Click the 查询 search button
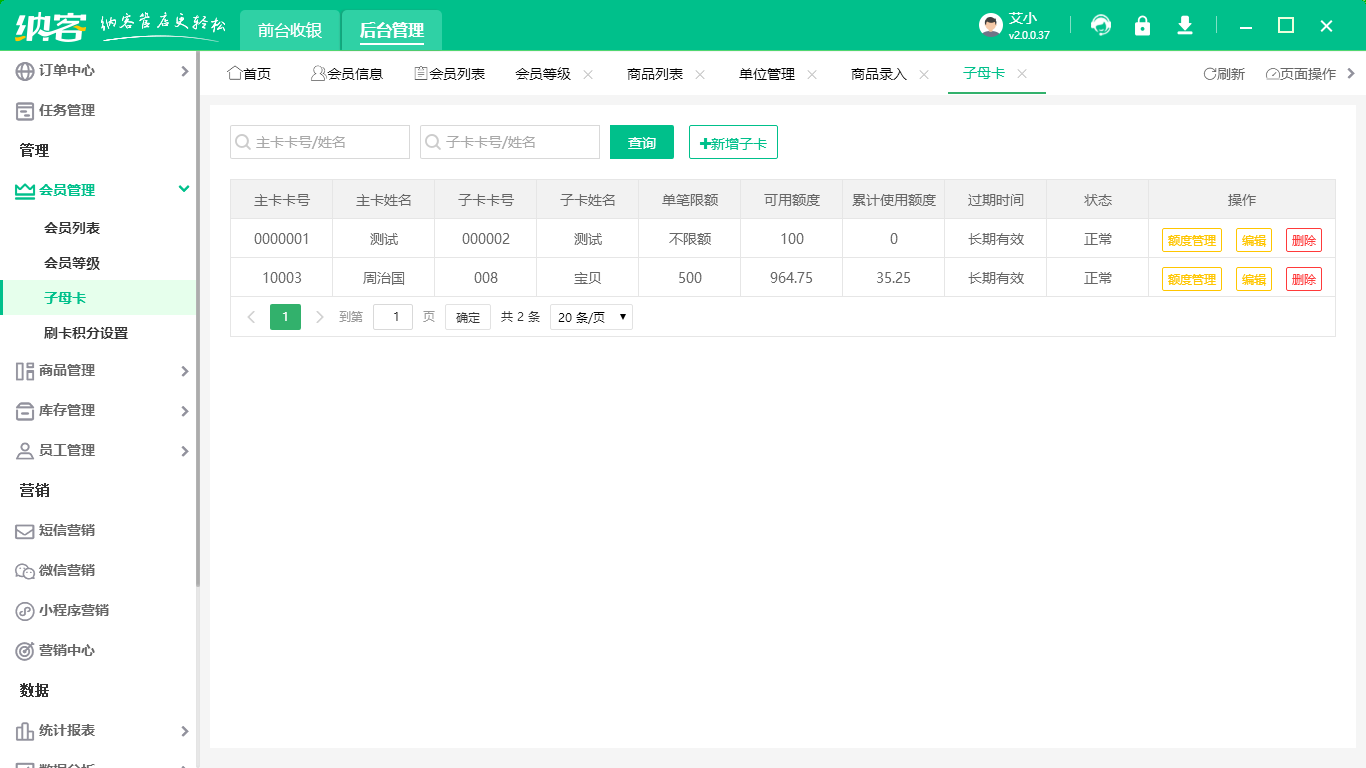Viewport: 1366px width, 768px height. pos(641,142)
